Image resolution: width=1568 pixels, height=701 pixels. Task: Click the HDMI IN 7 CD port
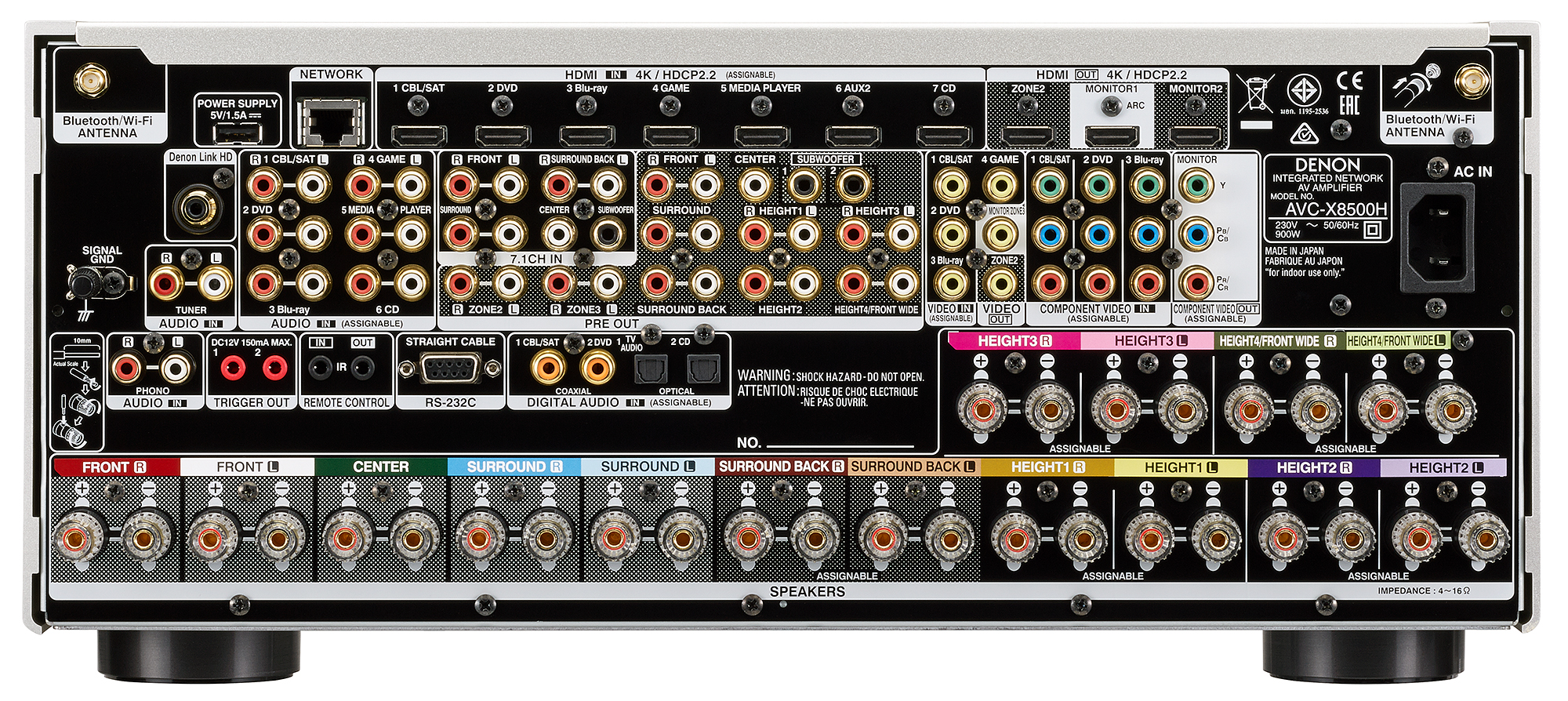point(944,136)
